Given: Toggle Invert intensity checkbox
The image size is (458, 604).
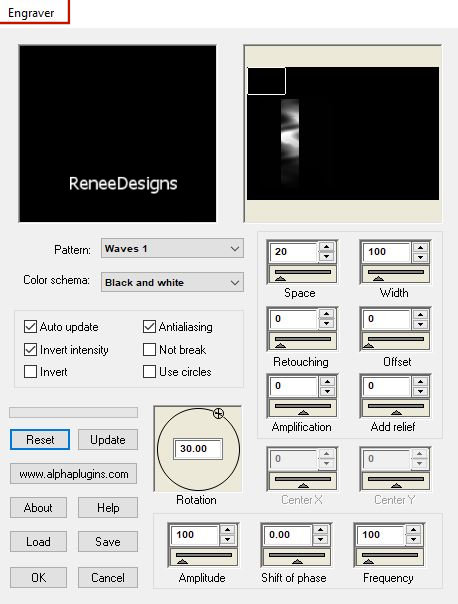Looking at the screenshot, I should 30,349.
